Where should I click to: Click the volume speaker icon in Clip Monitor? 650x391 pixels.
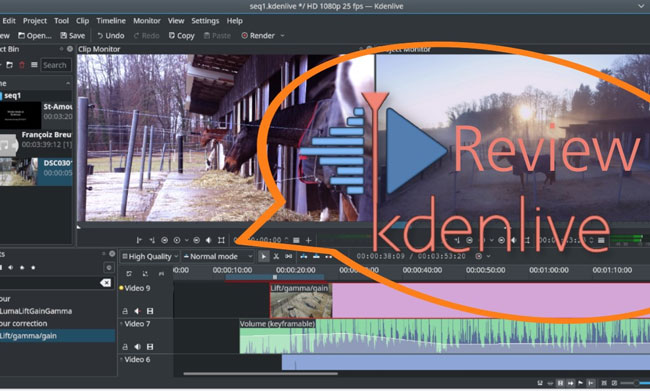pos(209,240)
